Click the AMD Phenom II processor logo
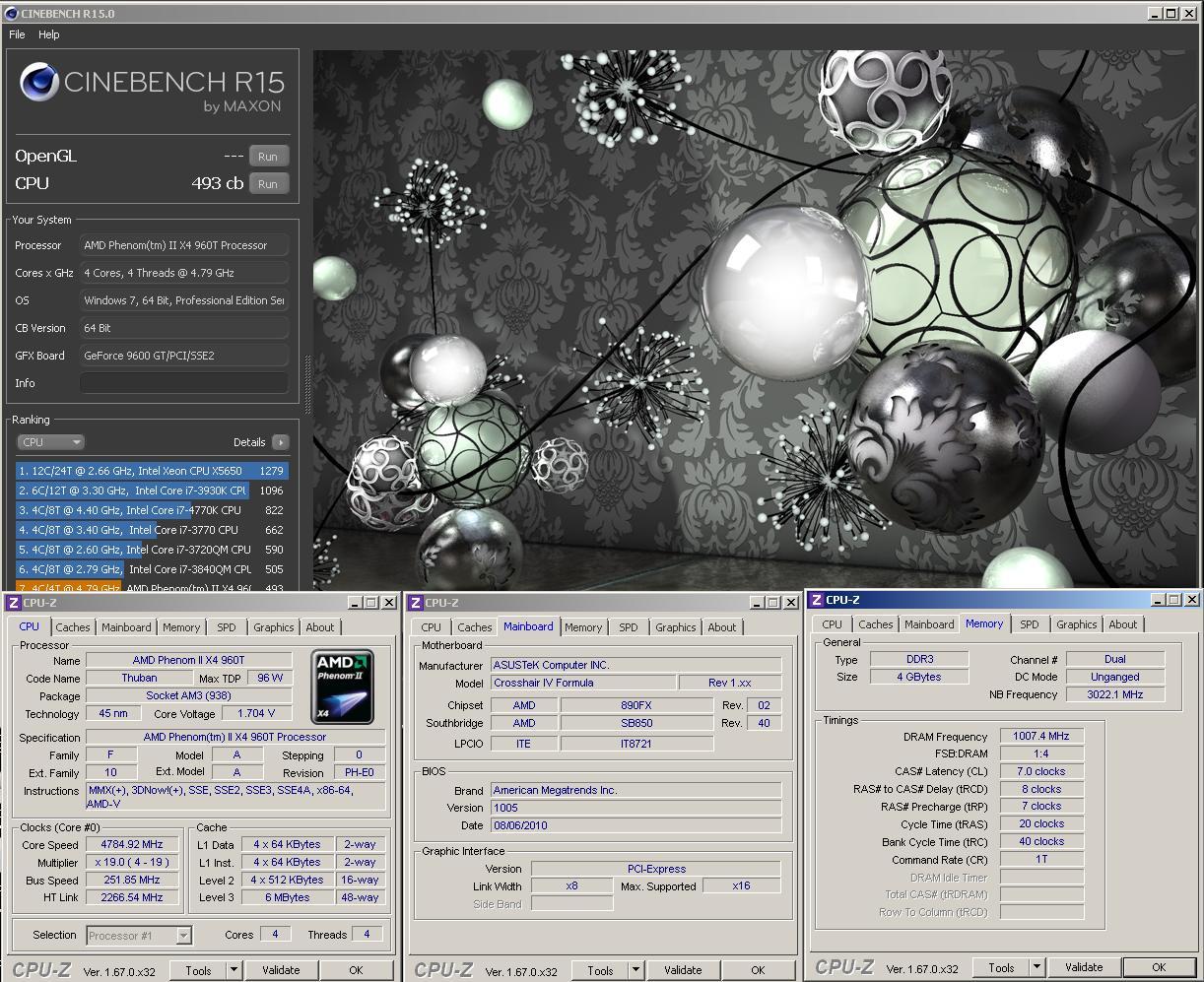This screenshot has height=982, width=1204. point(343,687)
